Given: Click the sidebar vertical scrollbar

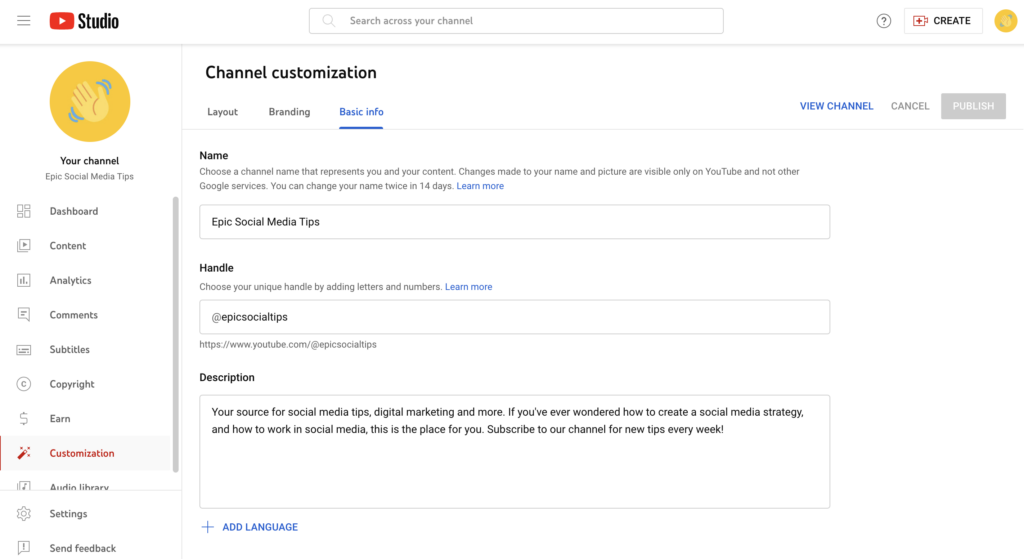Looking at the screenshot, I should click(x=176, y=335).
